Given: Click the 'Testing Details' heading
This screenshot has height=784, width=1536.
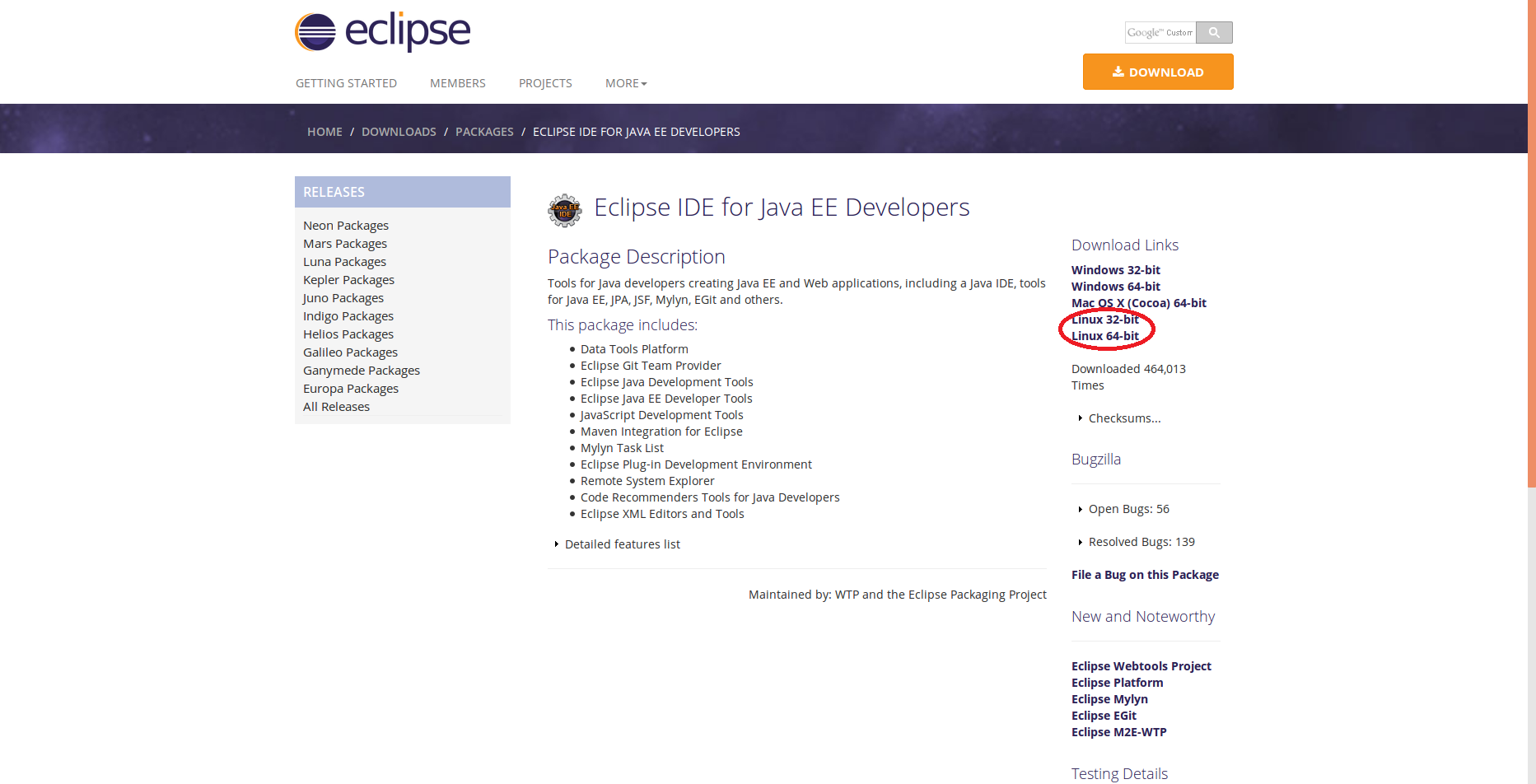Looking at the screenshot, I should pyautogui.click(x=1119, y=774).
